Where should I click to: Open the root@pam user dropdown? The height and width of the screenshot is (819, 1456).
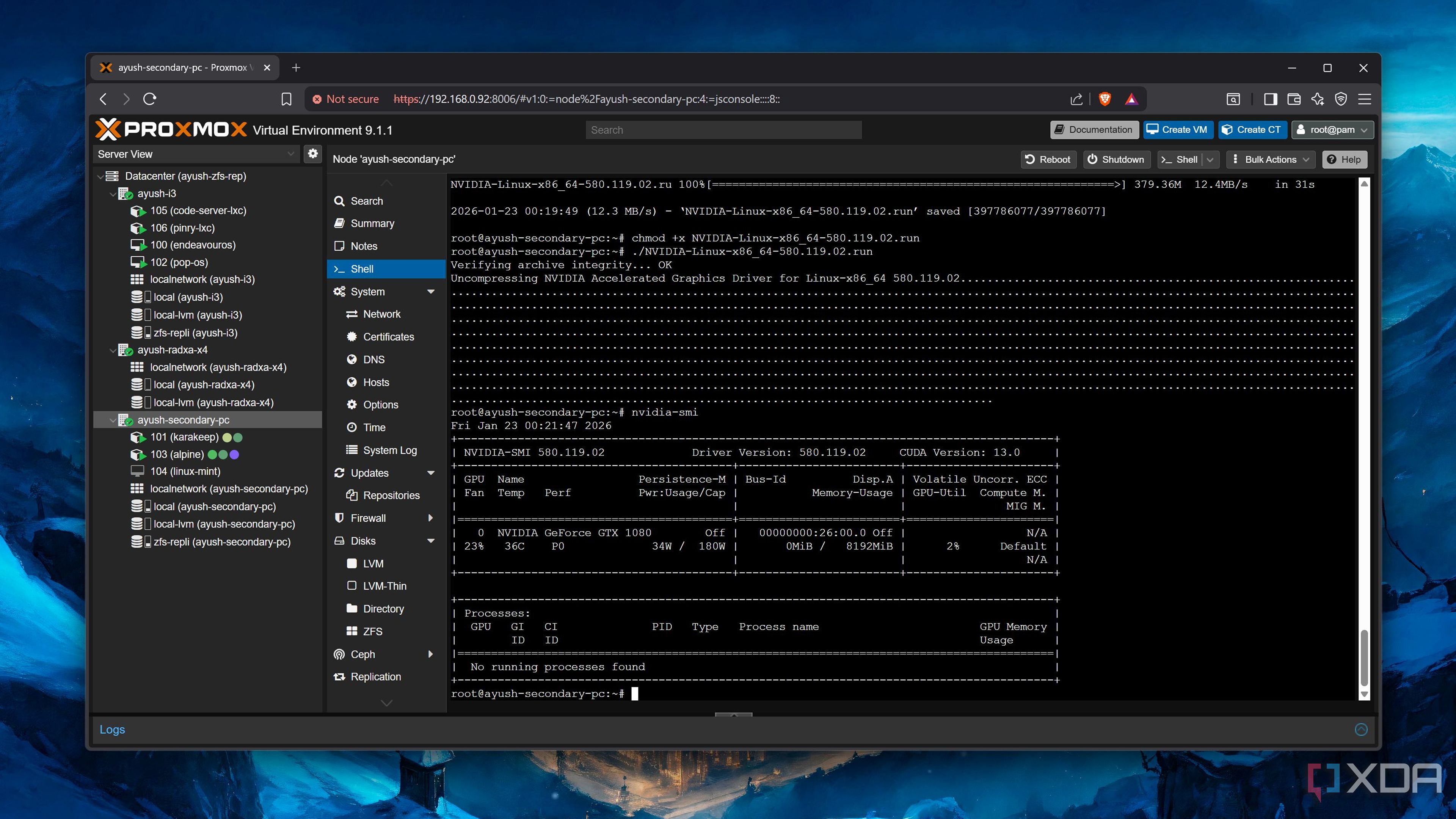[1332, 129]
